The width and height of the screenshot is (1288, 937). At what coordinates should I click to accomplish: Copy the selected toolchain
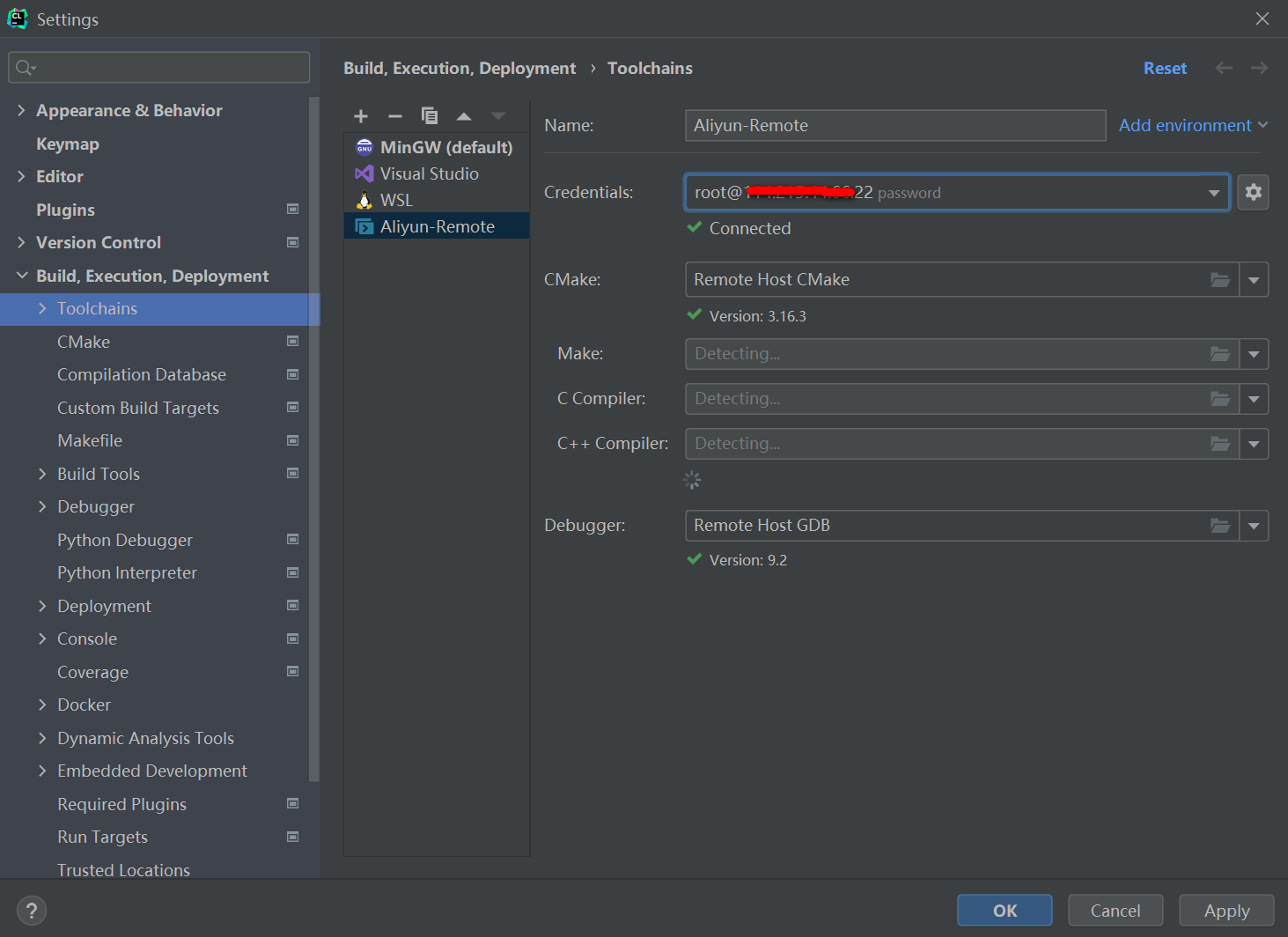[430, 116]
